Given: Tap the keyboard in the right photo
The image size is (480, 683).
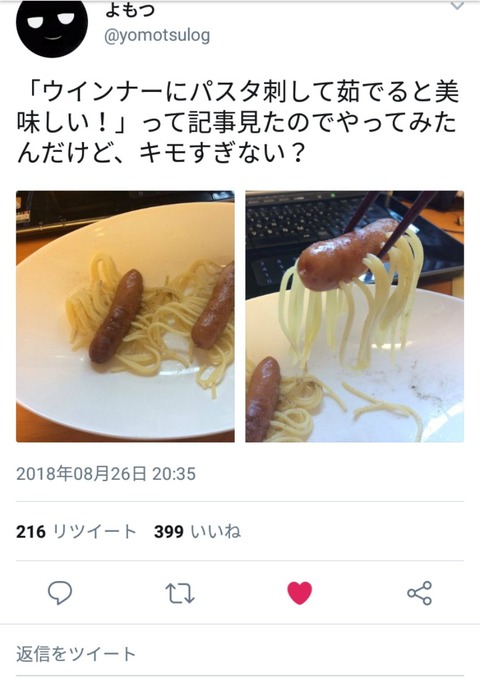Looking at the screenshot, I should [x=305, y=231].
